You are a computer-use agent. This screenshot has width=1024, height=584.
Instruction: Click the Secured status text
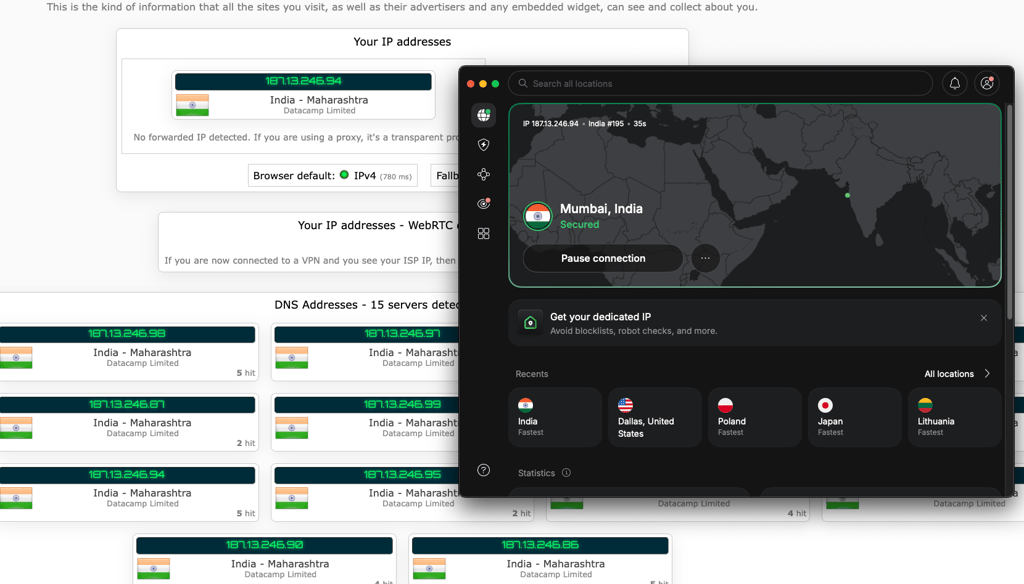tap(579, 225)
